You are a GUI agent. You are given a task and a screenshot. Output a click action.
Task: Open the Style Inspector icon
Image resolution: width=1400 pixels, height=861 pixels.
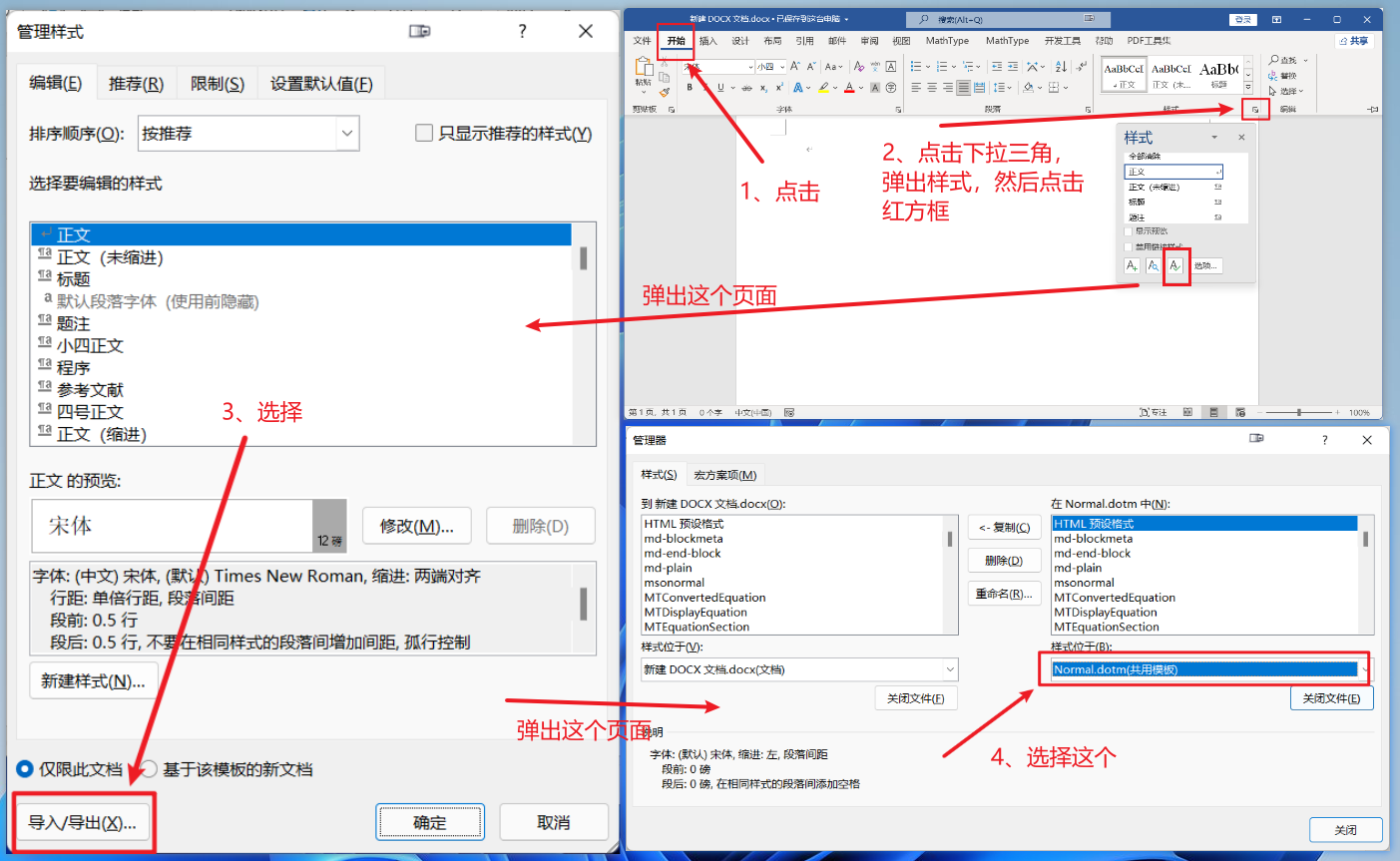point(1154,265)
